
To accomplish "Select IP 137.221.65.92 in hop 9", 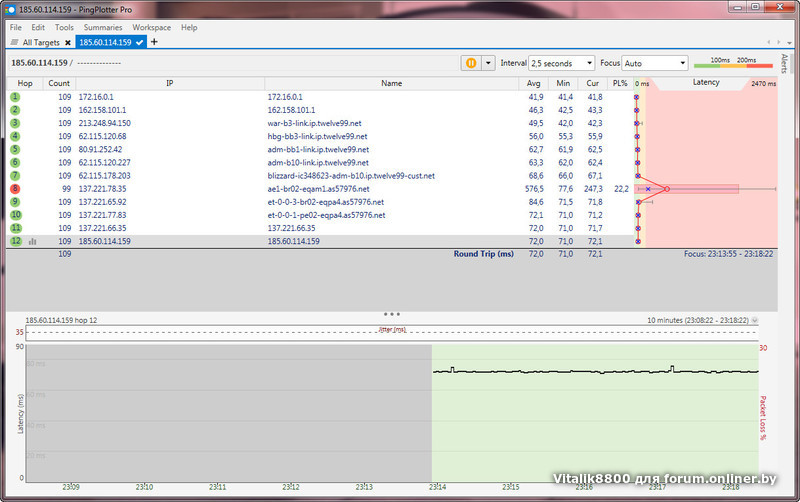I will pos(103,202).
